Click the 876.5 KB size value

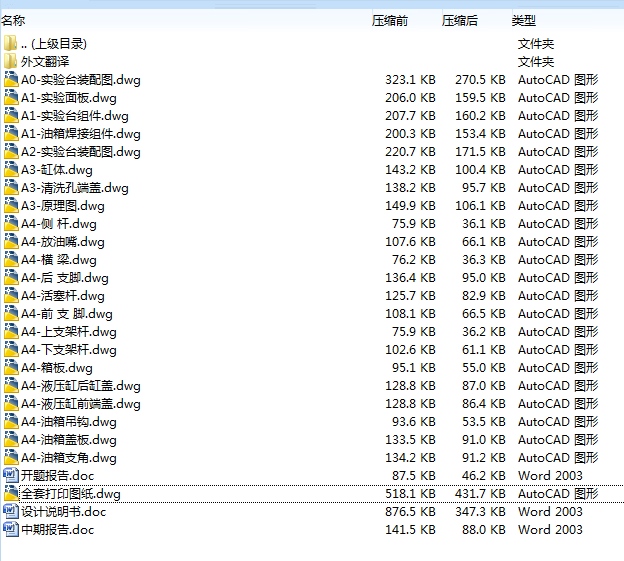click(x=410, y=511)
